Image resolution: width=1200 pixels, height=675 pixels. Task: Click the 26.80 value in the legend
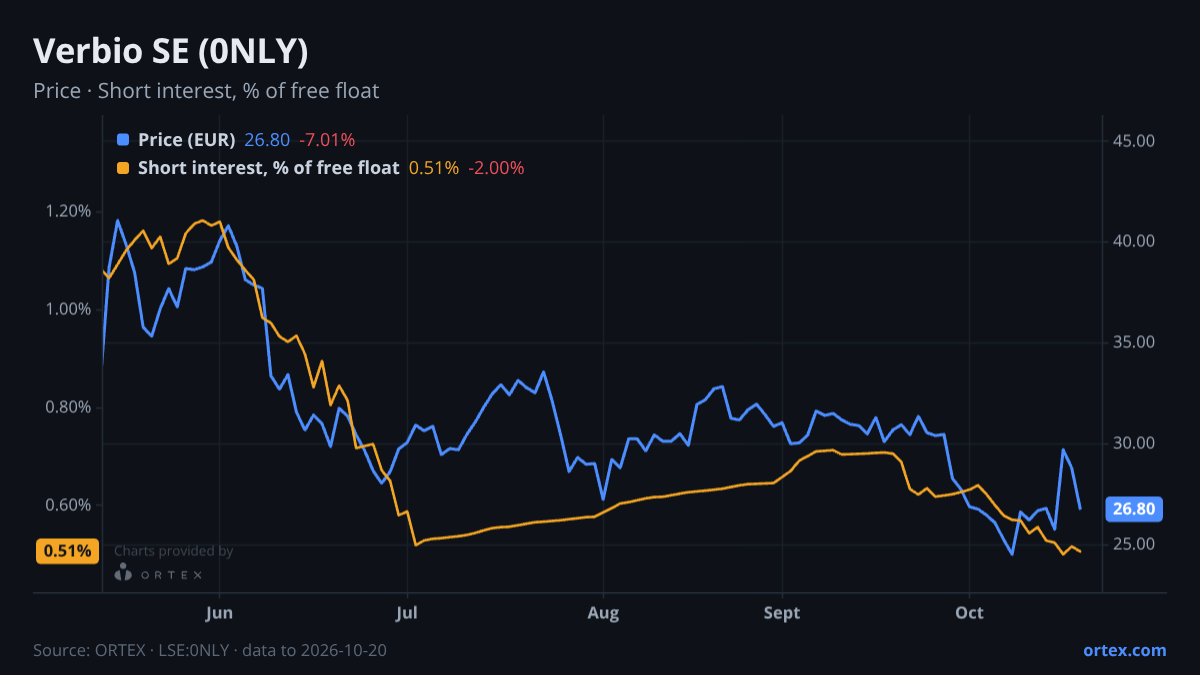tap(266, 140)
